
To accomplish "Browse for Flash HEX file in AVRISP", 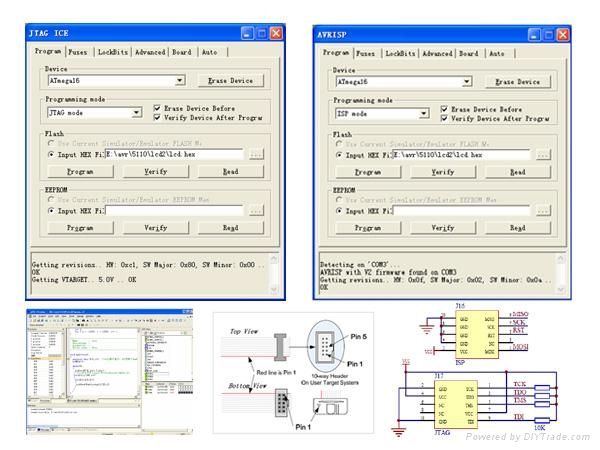I will 543,155.
